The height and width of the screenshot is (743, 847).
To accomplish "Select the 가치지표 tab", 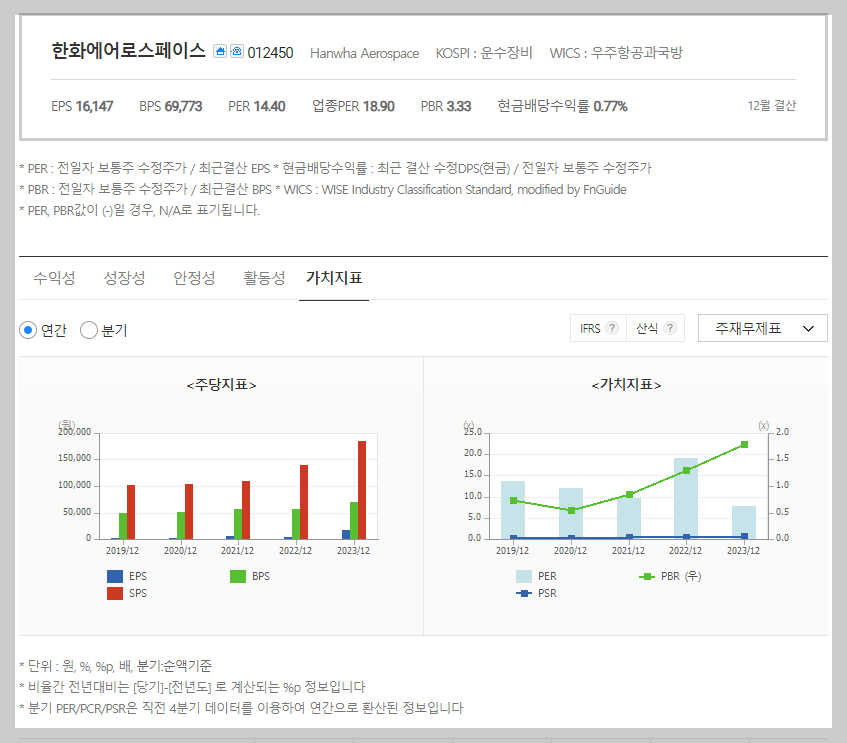I will [334, 278].
